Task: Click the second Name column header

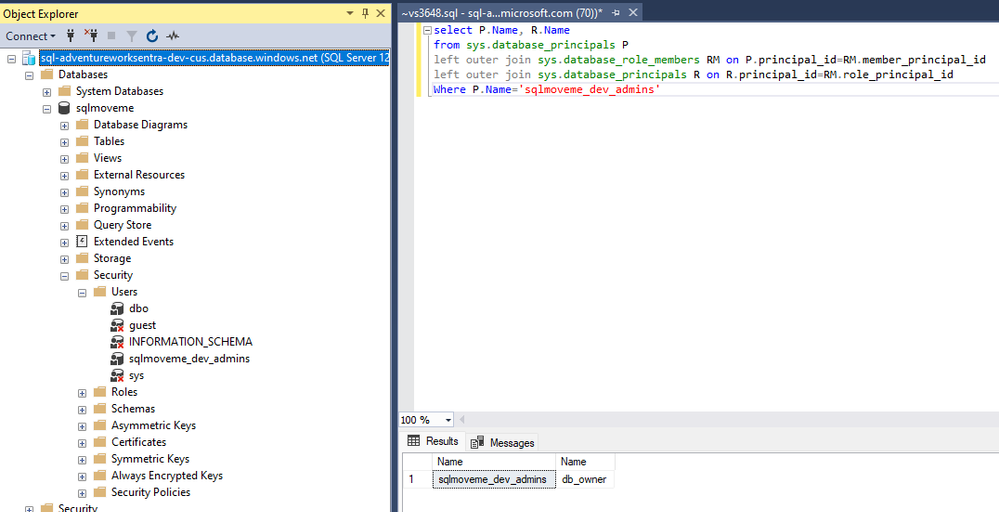Action: coord(586,462)
